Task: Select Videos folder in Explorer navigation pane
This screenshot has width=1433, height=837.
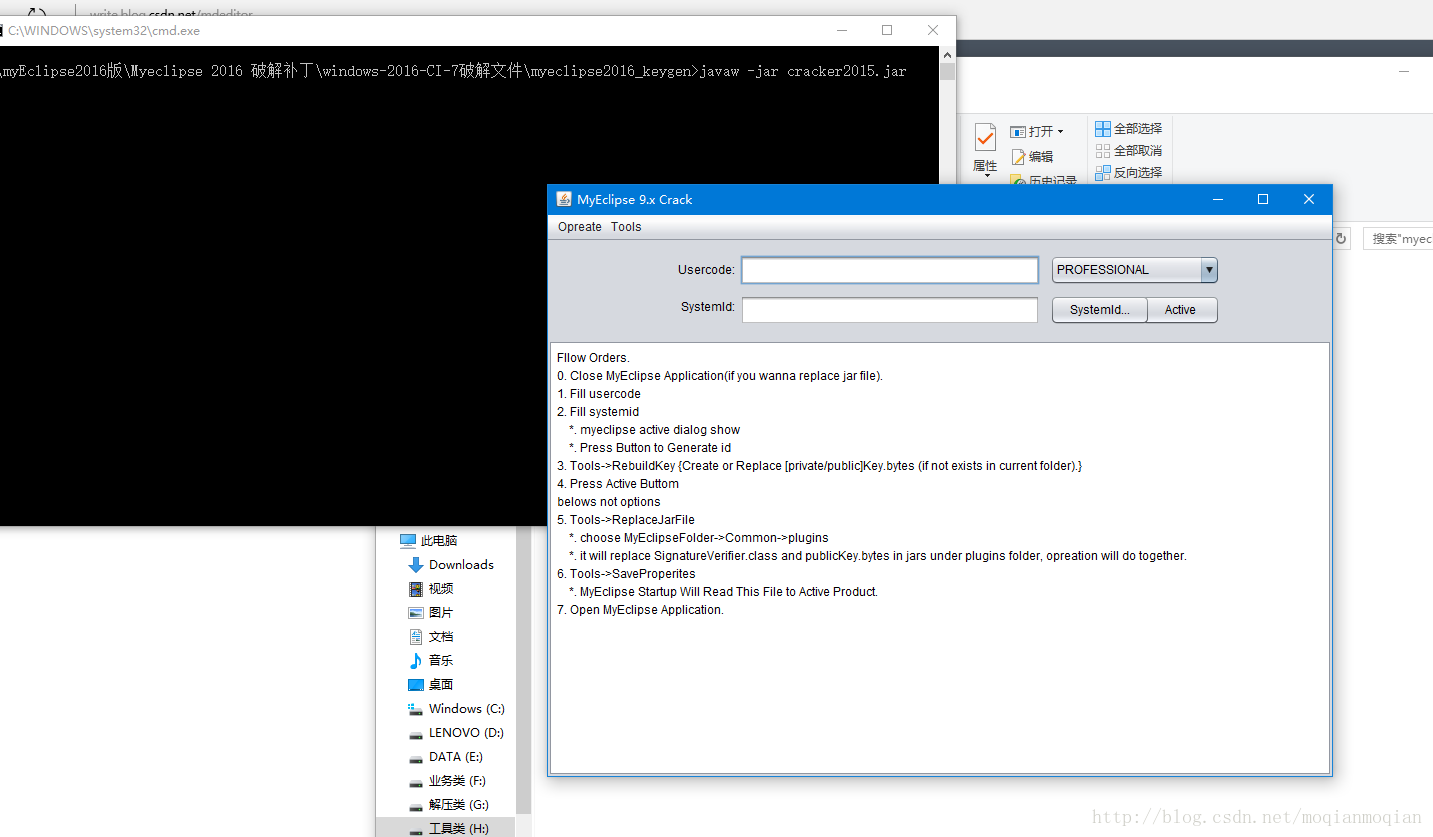Action: click(x=441, y=589)
